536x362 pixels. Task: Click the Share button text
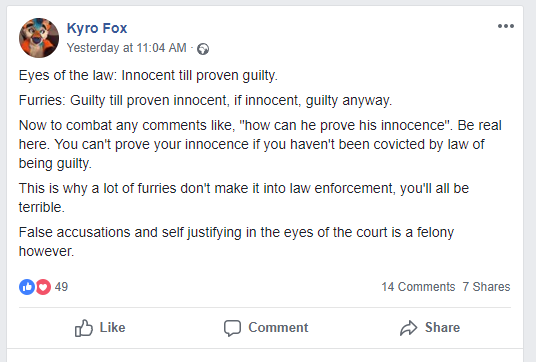point(442,327)
